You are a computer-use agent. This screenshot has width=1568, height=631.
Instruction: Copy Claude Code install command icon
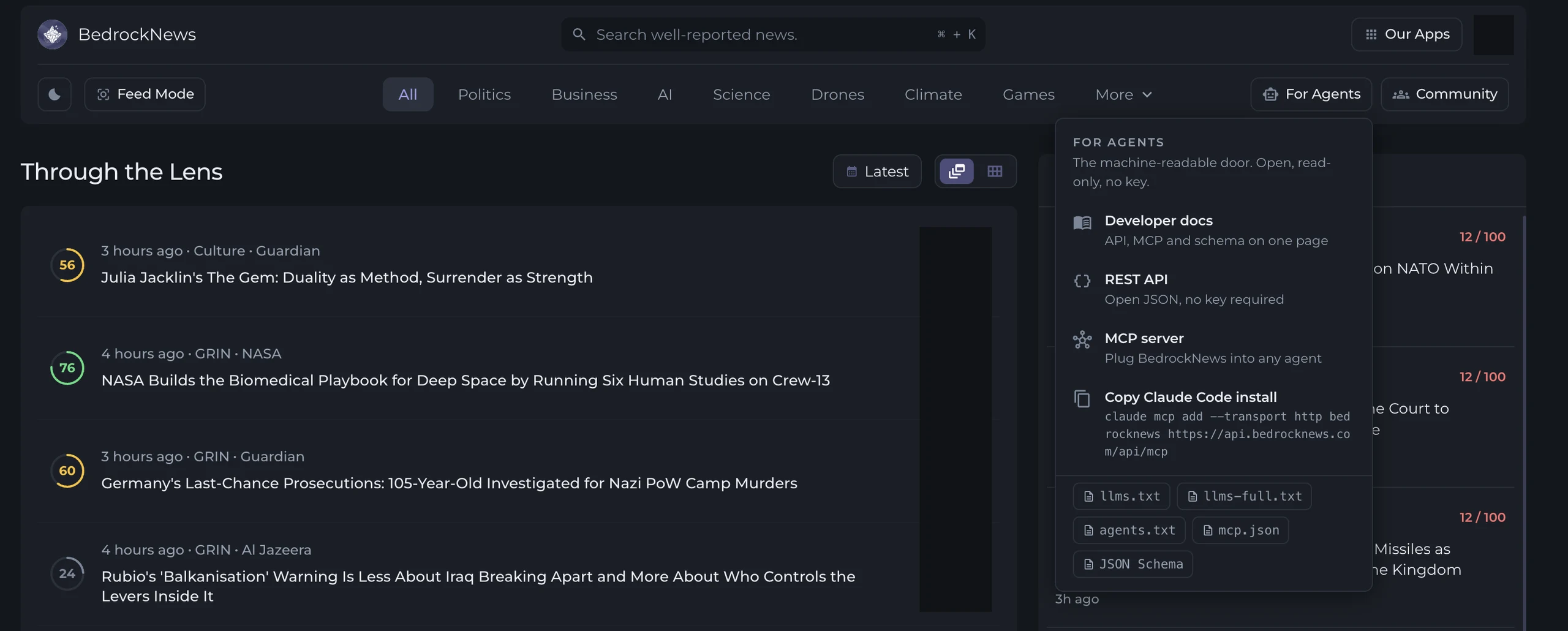click(1082, 399)
